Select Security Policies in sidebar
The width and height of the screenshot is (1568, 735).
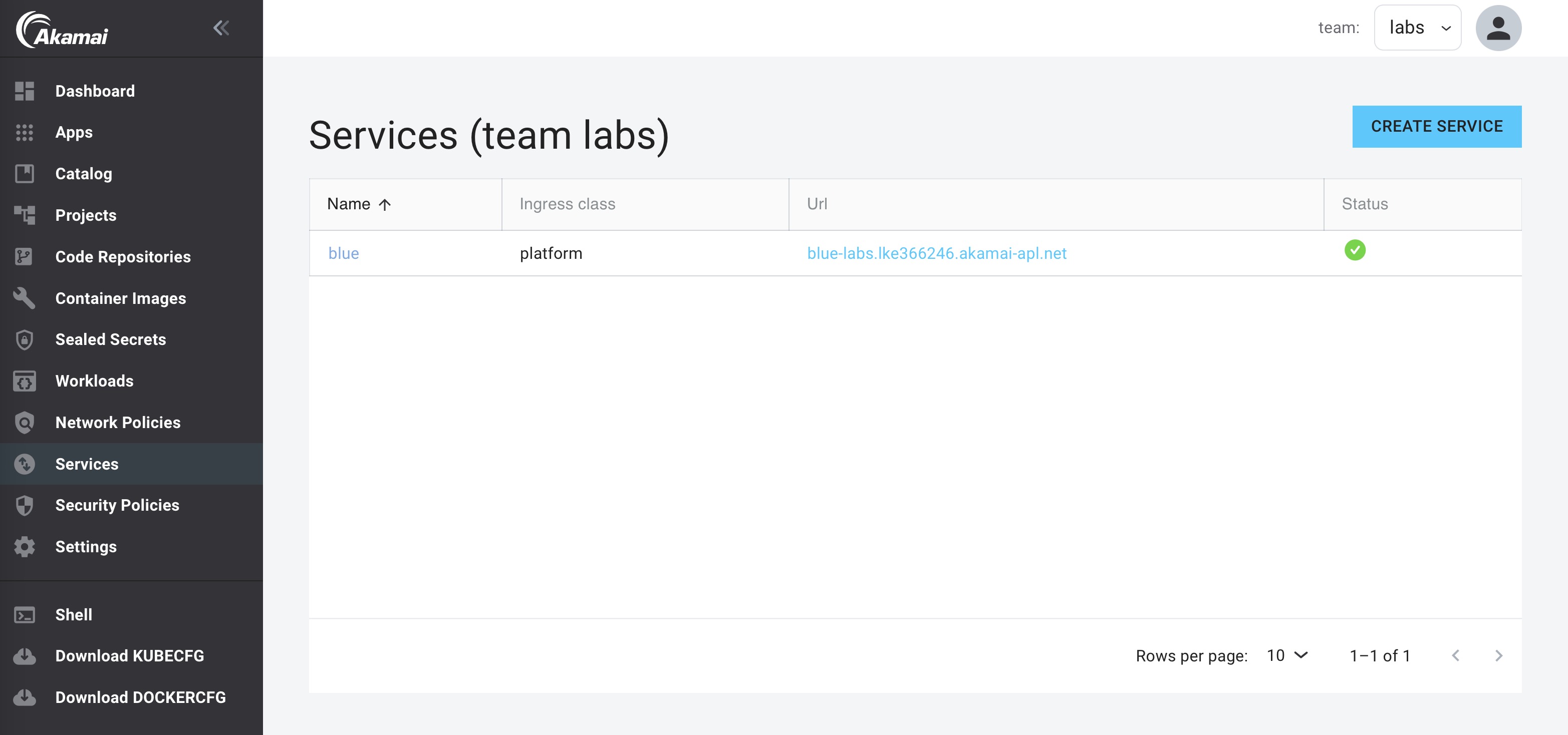tap(117, 505)
